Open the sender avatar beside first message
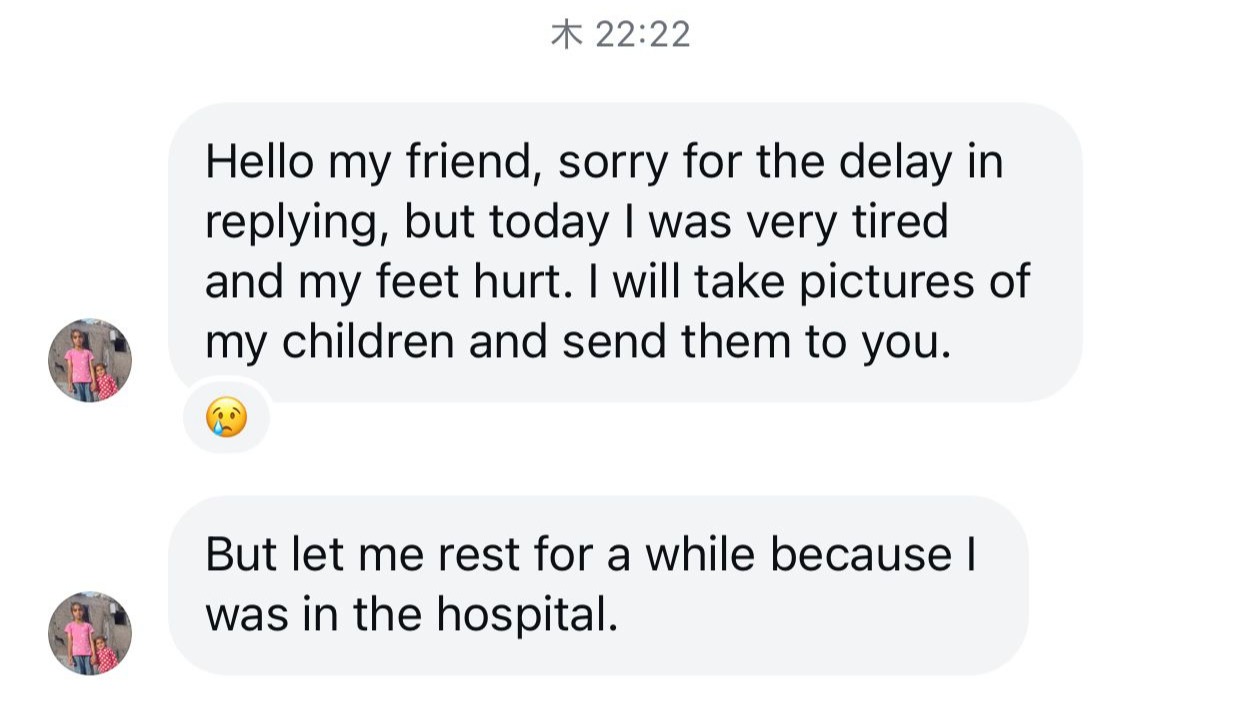1242x701 pixels. click(x=90, y=360)
